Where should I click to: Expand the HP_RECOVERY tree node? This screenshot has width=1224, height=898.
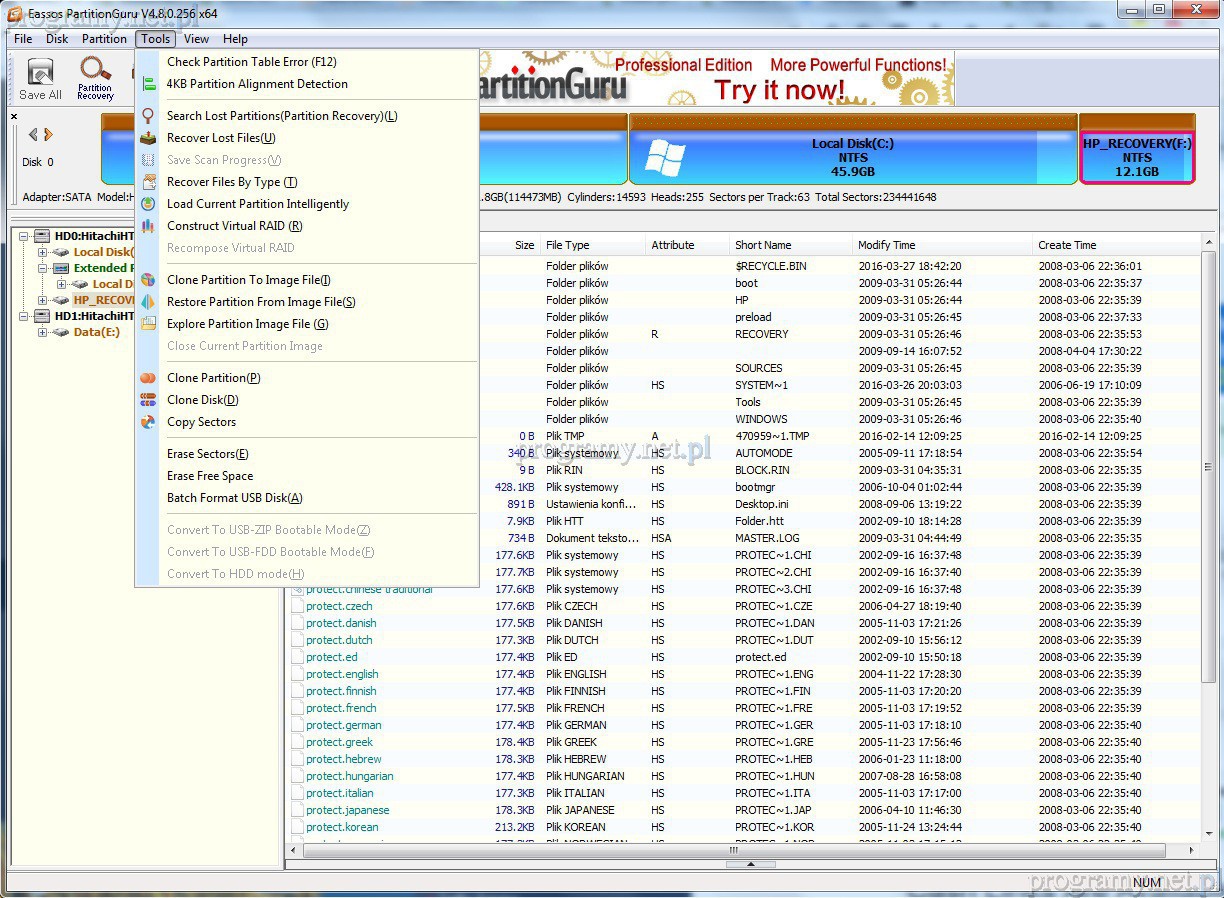click(43, 300)
